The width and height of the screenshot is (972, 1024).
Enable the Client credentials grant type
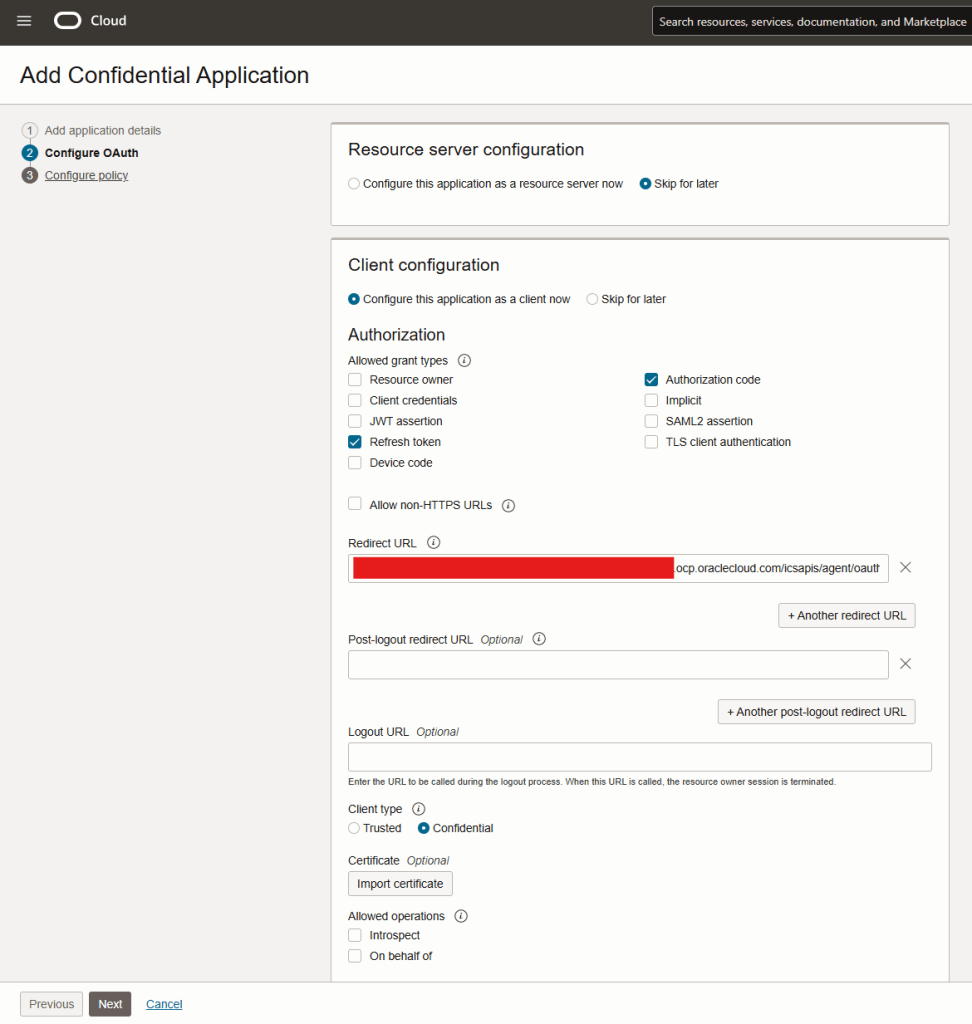(355, 401)
